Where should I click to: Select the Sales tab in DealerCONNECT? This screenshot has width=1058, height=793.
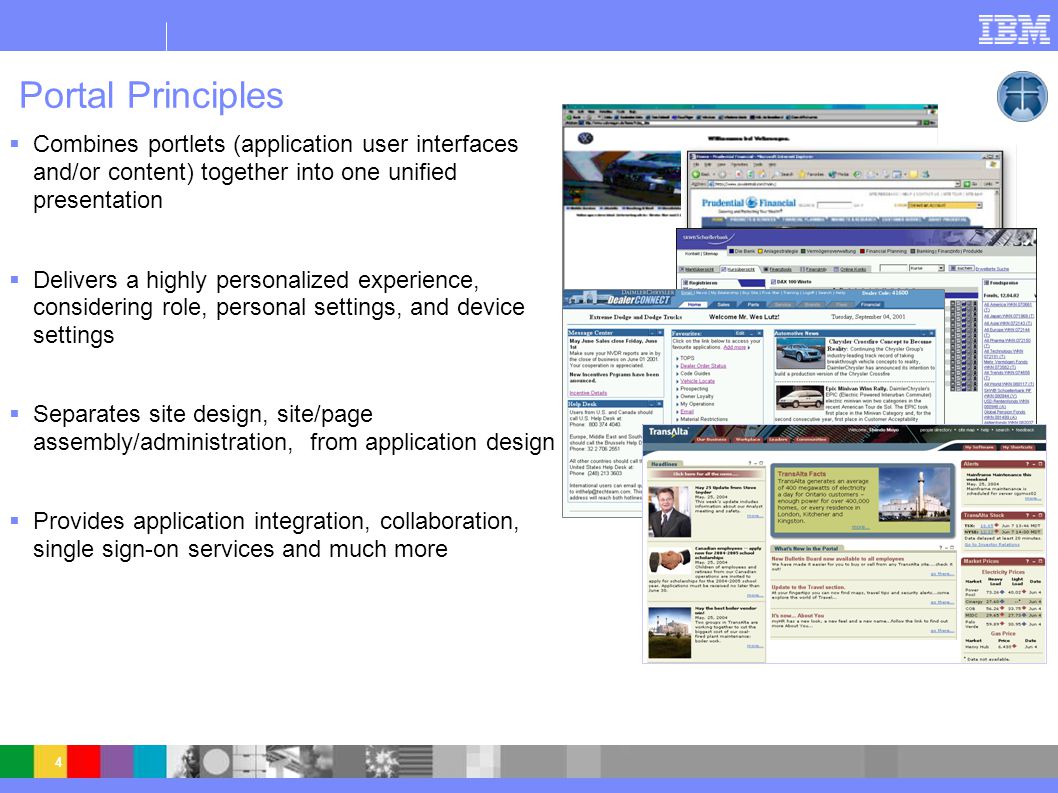723,304
